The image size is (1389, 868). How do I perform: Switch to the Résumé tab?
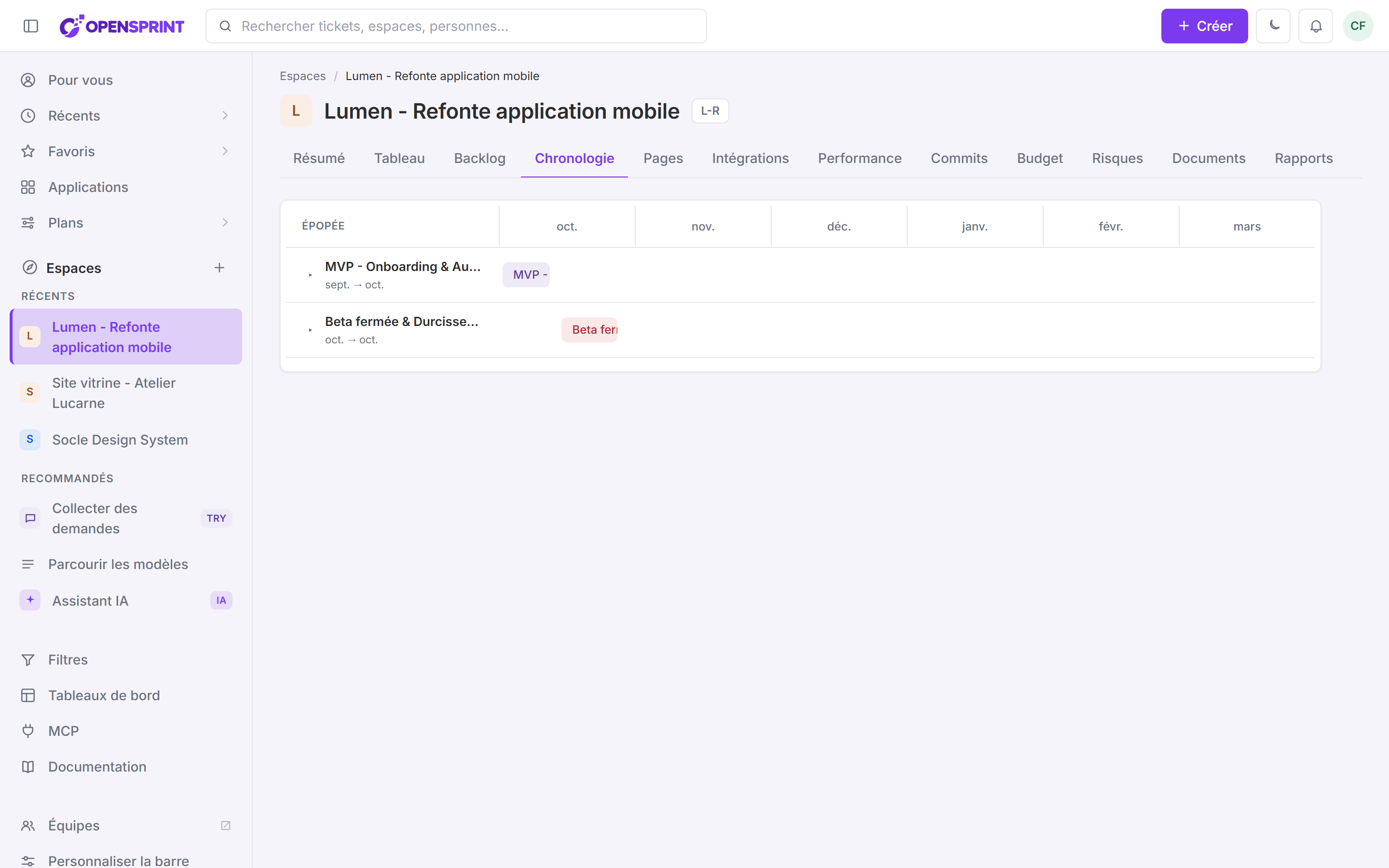point(319,159)
